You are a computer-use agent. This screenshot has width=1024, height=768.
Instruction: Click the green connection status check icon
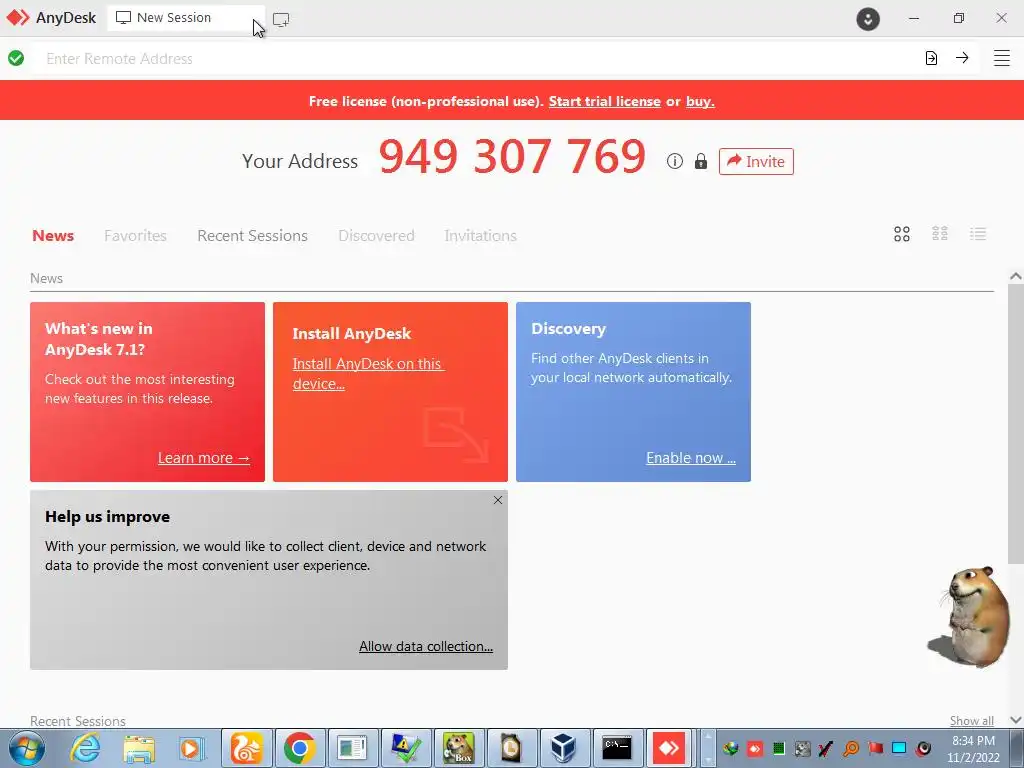[x=16, y=59]
